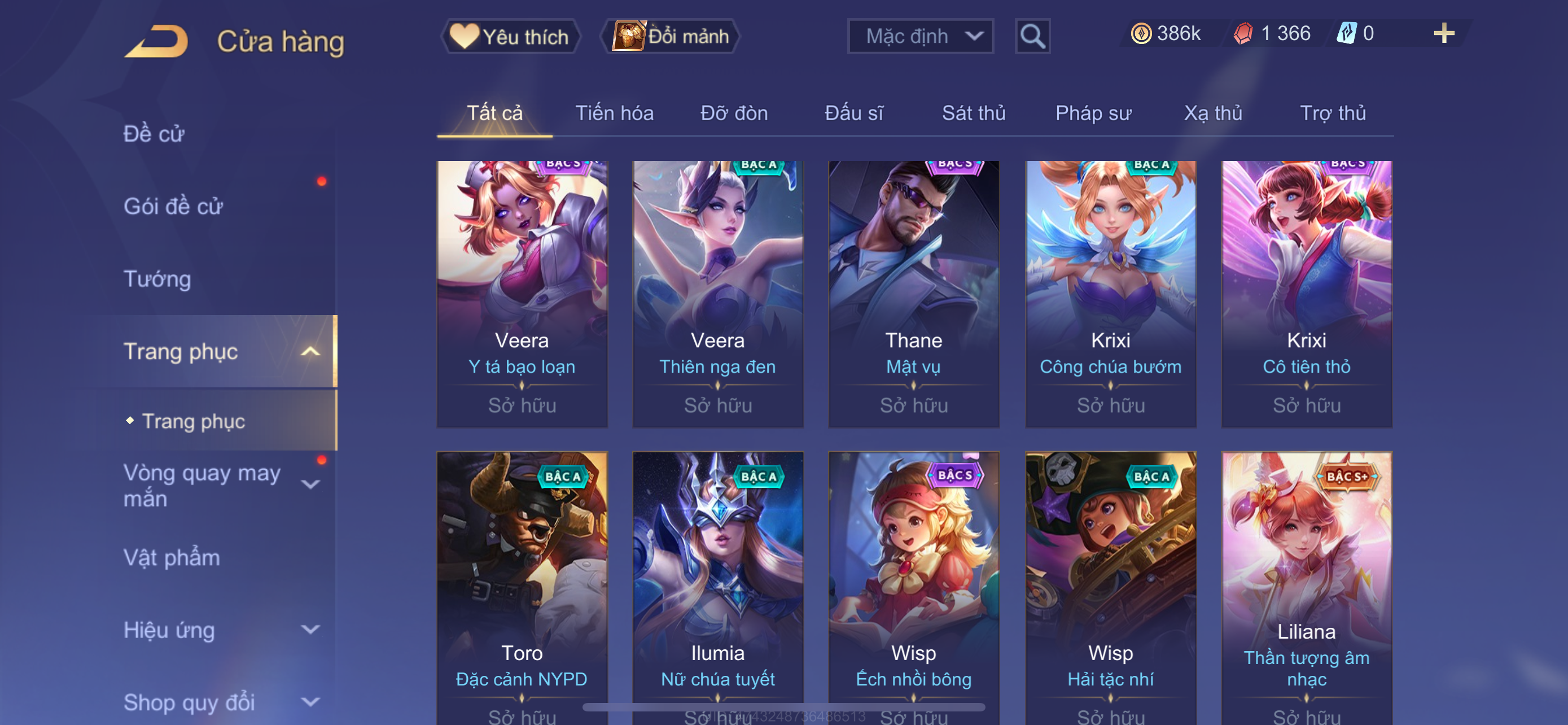Expand the Shop quy đổi section

point(310,702)
